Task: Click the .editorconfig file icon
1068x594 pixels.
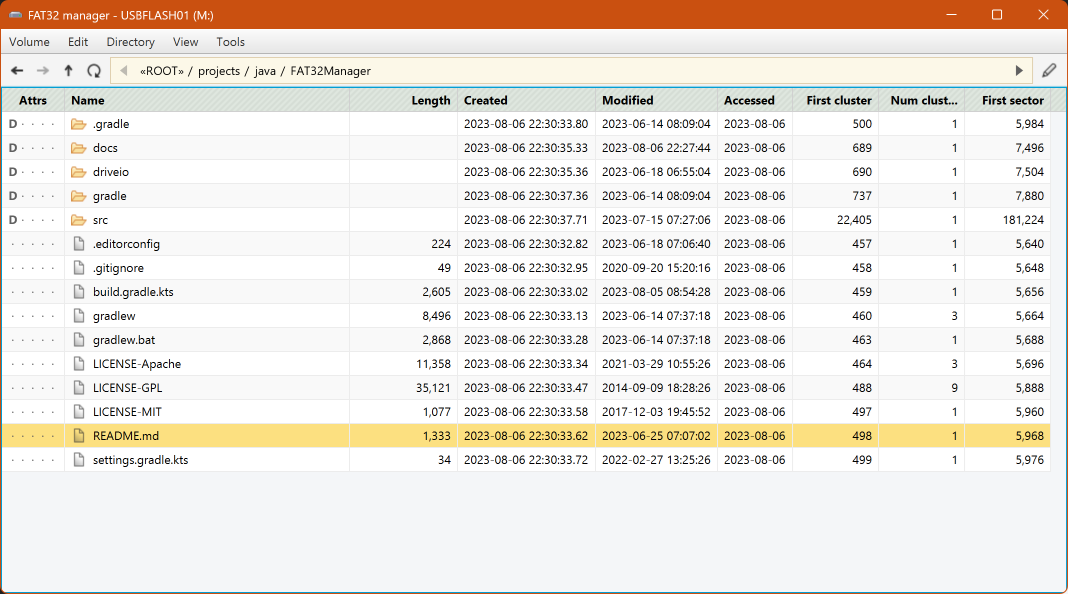Action: 79,244
